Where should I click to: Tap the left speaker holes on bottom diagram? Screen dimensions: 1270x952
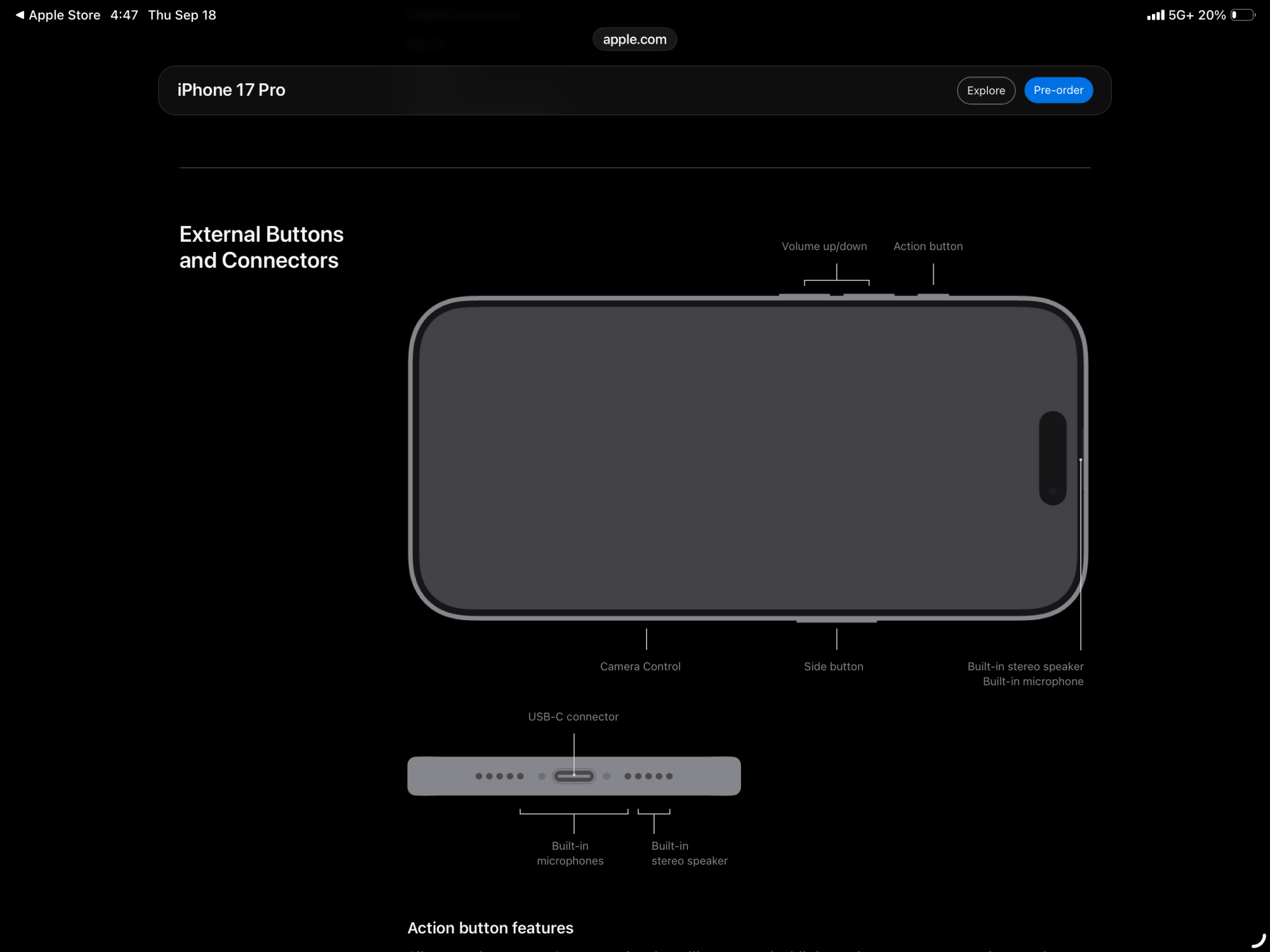499,776
